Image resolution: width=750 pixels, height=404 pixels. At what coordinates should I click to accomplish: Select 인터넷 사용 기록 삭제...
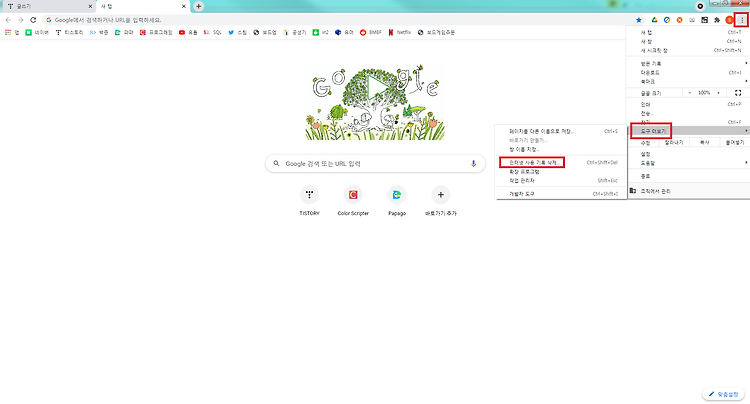[x=561, y=163]
